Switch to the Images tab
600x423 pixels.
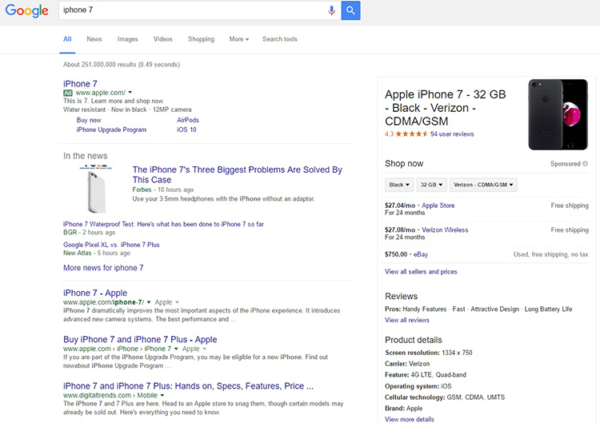coord(127,39)
